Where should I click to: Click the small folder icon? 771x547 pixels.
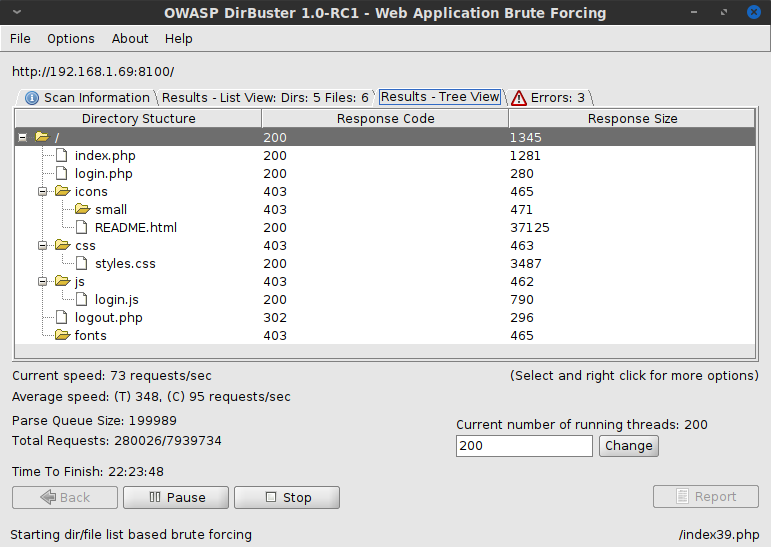click(82, 210)
